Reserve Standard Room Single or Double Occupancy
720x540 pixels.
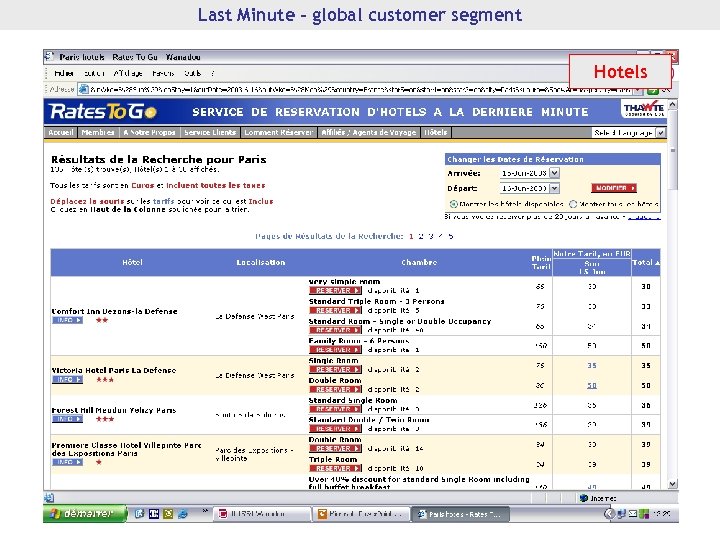click(335, 330)
